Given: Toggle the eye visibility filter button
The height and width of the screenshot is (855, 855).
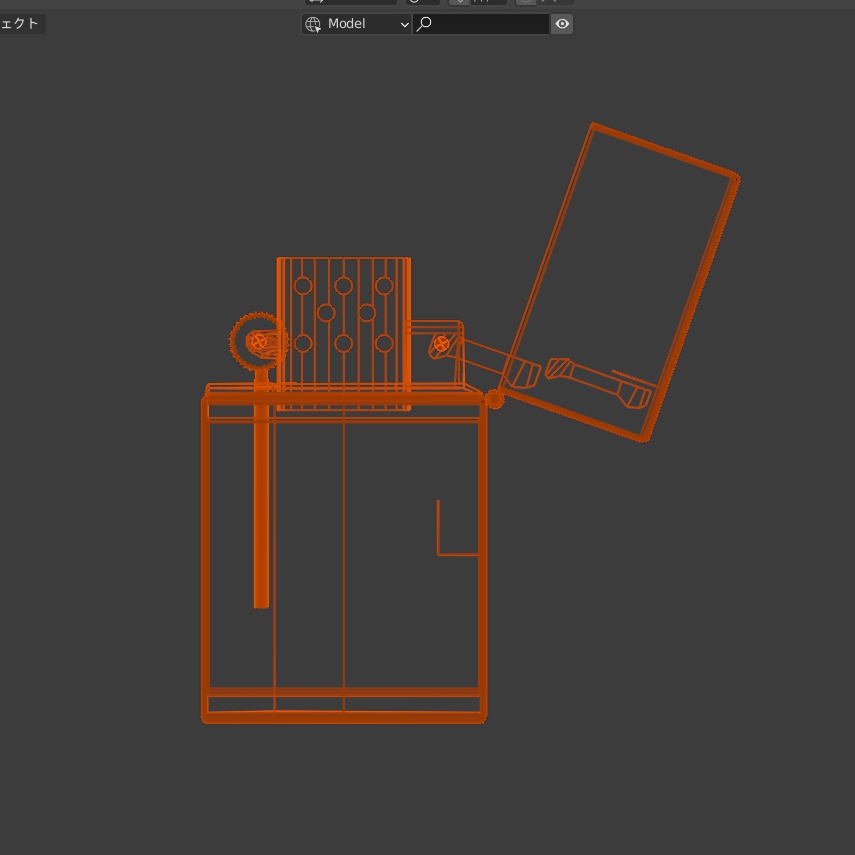Looking at the screenshot, I should [x=562, y=24].
